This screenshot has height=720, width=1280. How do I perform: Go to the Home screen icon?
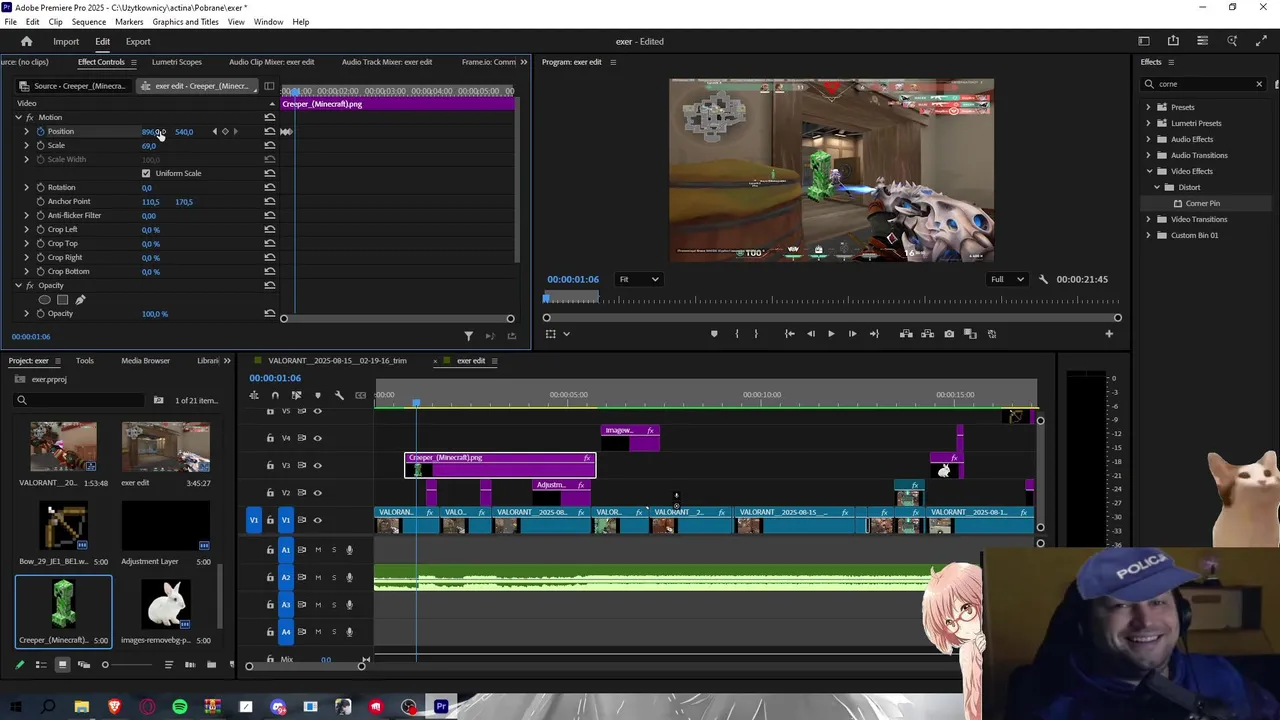27,42
